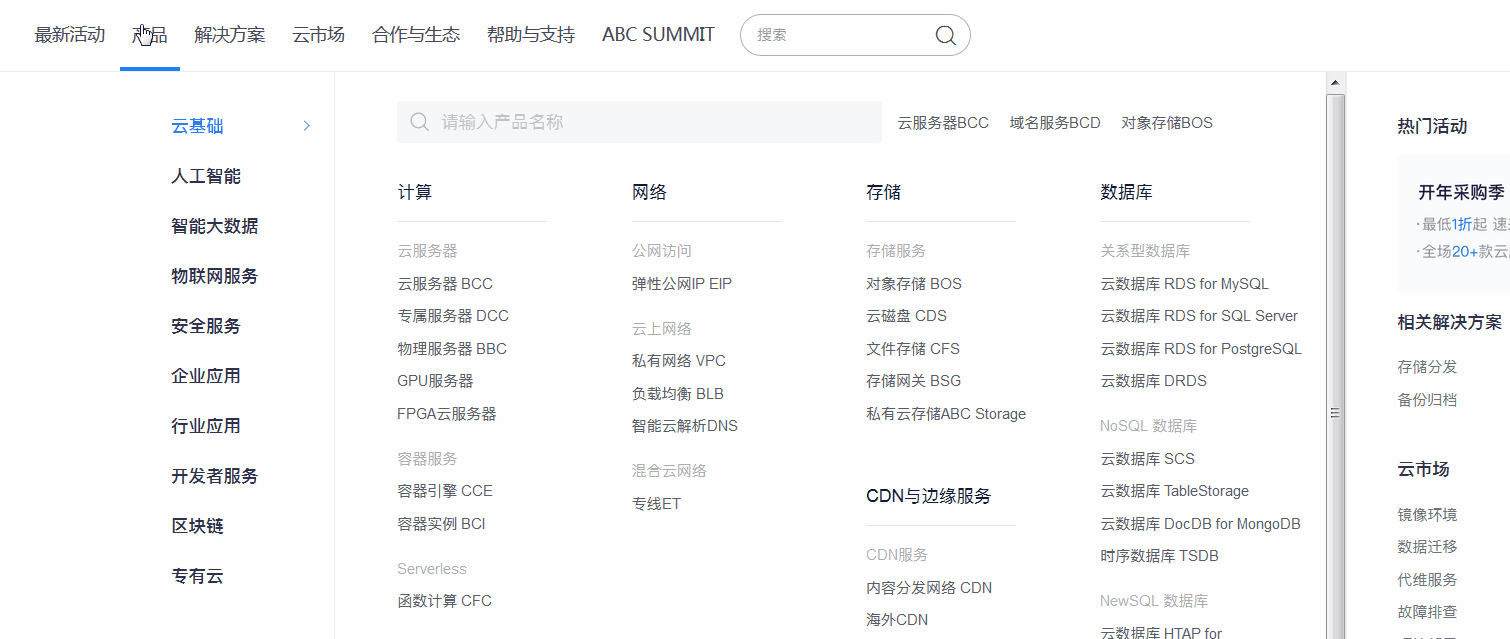1510x639 pixels.
Task: Open 备份归档 solution link
Action: (1427, 400)
